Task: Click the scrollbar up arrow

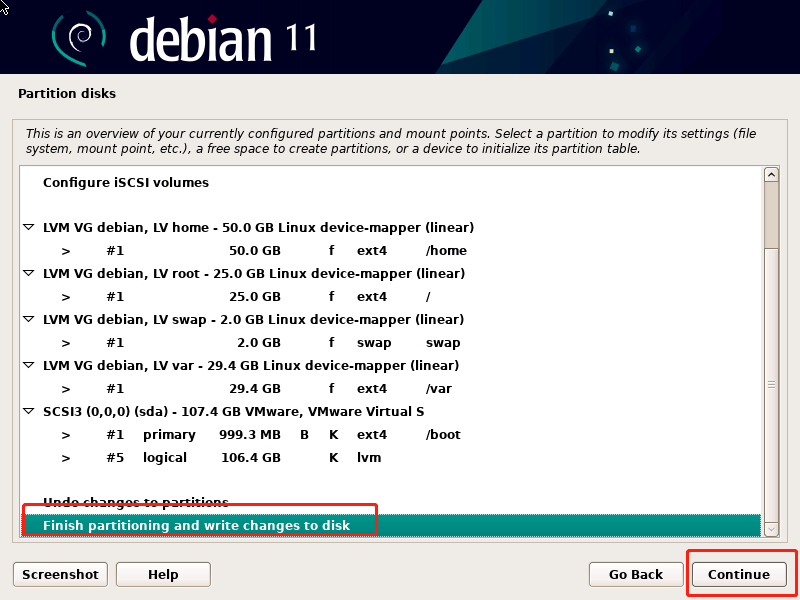Action: [x=771, y=175]
